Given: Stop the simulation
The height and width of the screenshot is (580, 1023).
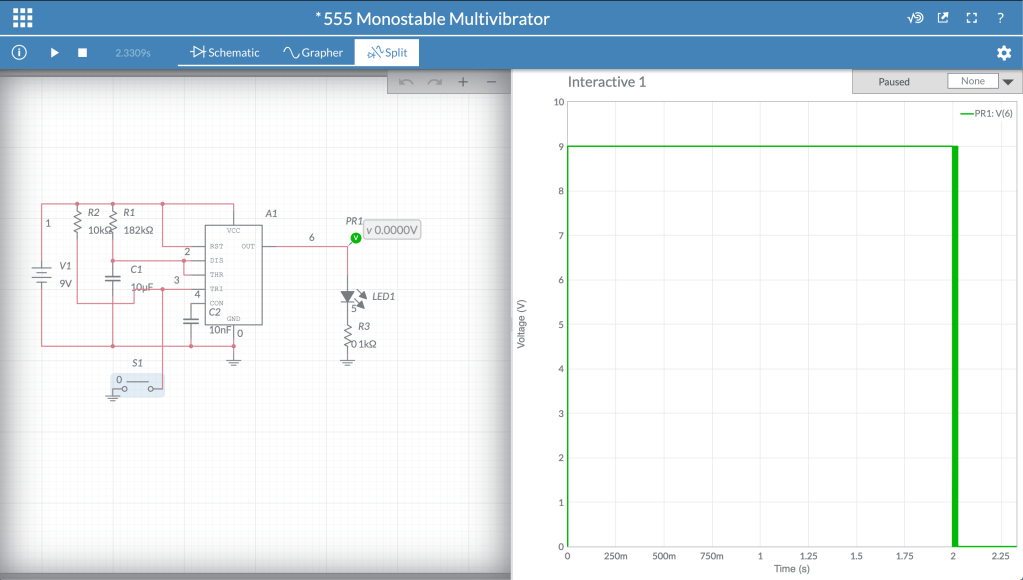Looking at the screenshot, I should pyautogui.click(x=83, y=52).
